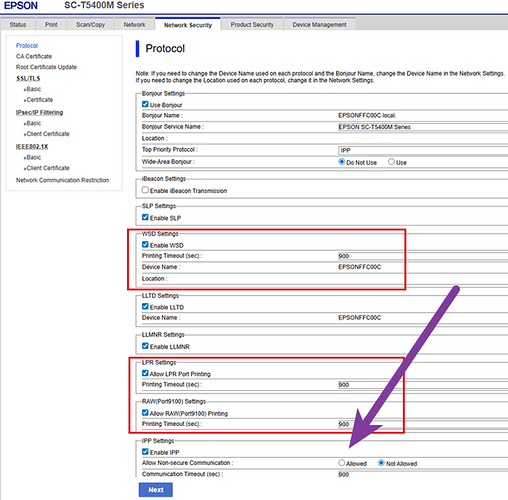The image size is (508, 500).
Task: Uncheck the Enable WSD checkbox
Action: click(x=145, y=245)
